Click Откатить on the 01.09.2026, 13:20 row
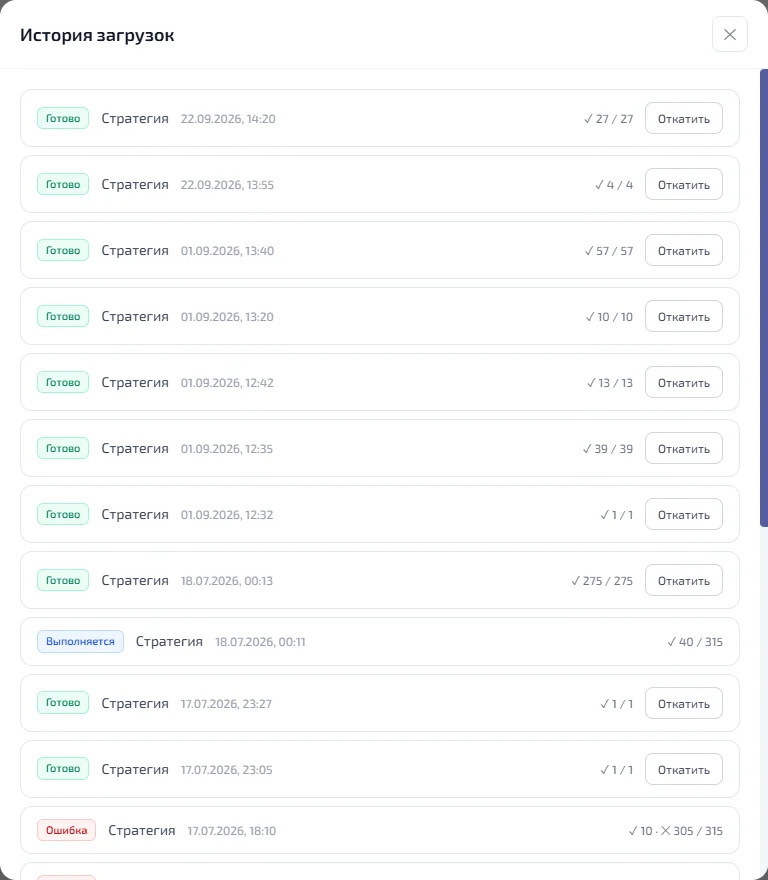This screenshot has height=880, width=768. (683, 317)
